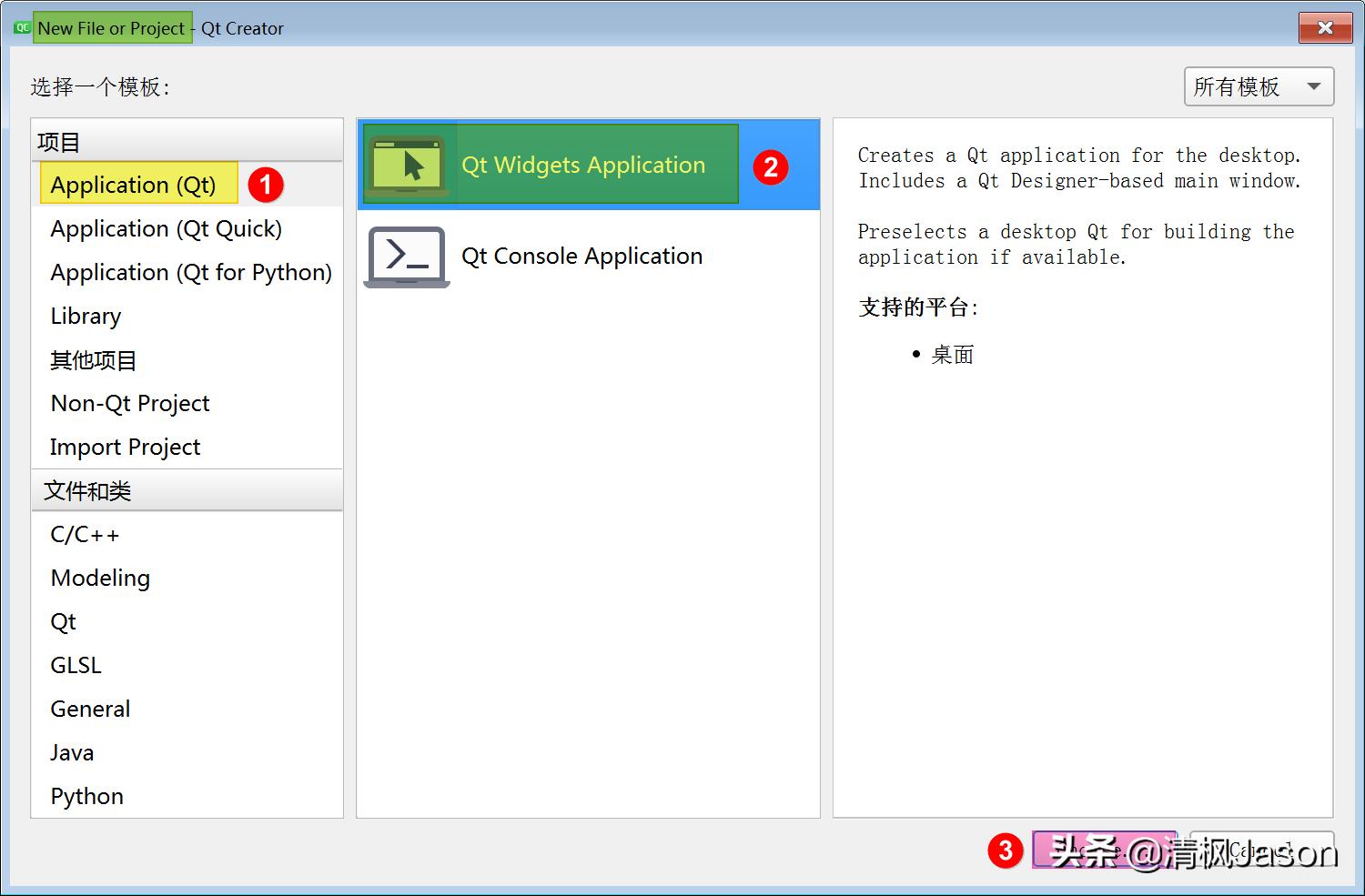Click the Qt Console Application terminal icon
The height and width of the screenshot is (896, 1365).
pos(407,257)
